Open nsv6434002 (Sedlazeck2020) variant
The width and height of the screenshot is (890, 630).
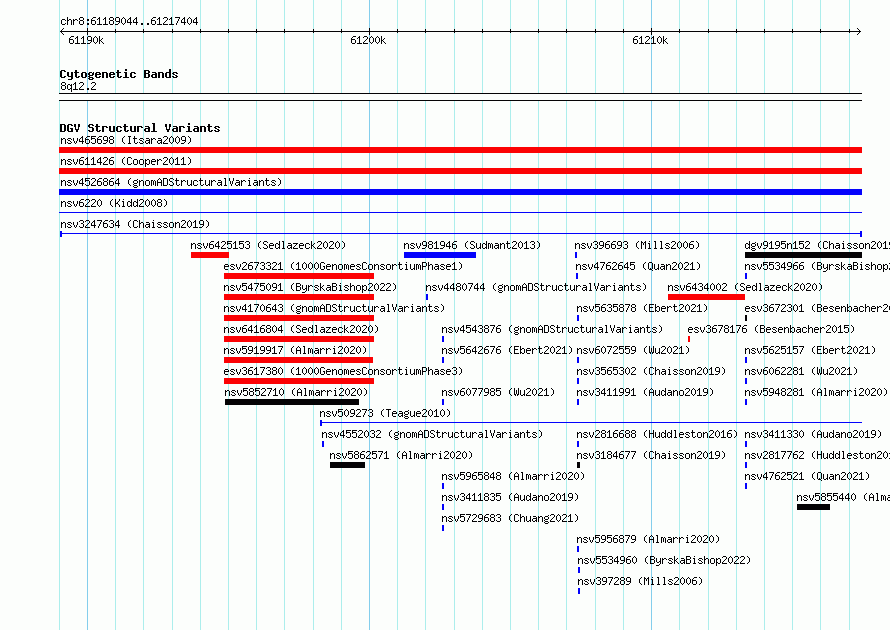point(745,287)
